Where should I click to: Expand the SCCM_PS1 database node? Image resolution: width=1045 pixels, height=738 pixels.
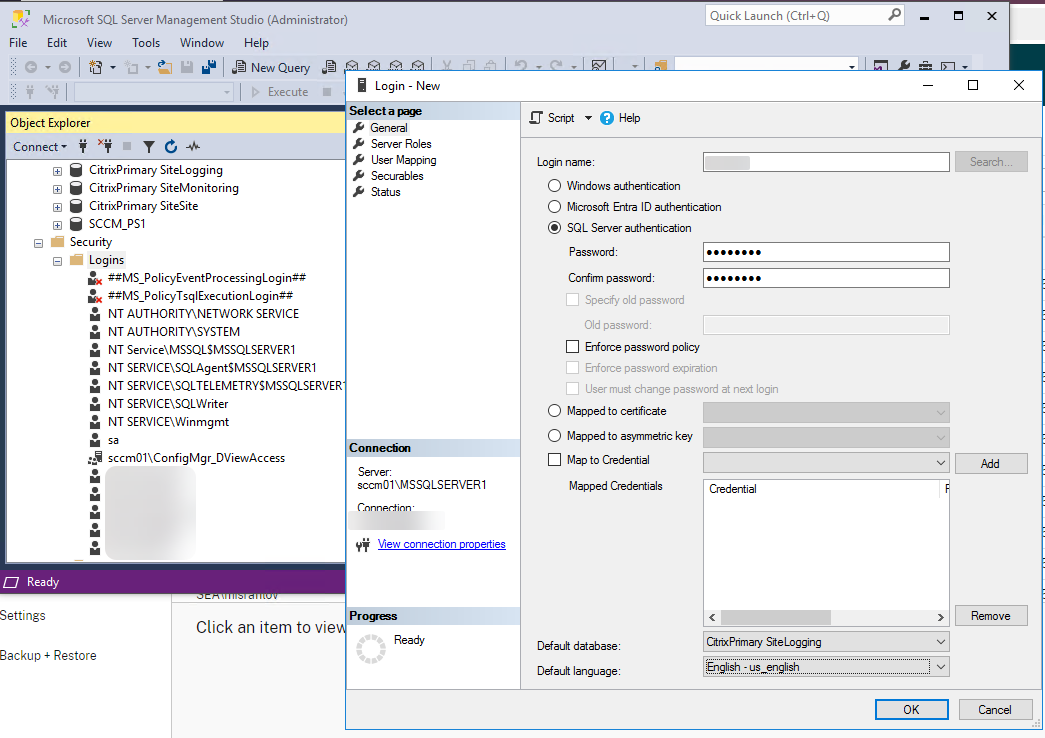[57, 225]
